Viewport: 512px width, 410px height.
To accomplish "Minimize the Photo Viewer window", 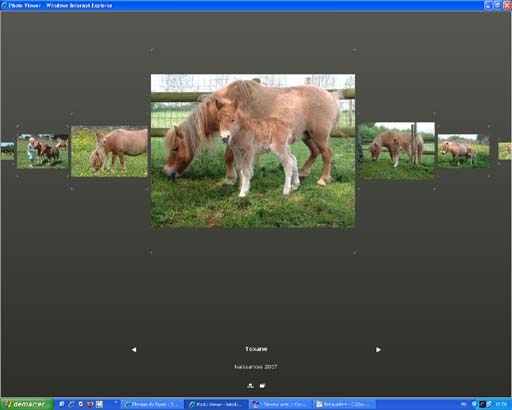I will pos(488,5).
